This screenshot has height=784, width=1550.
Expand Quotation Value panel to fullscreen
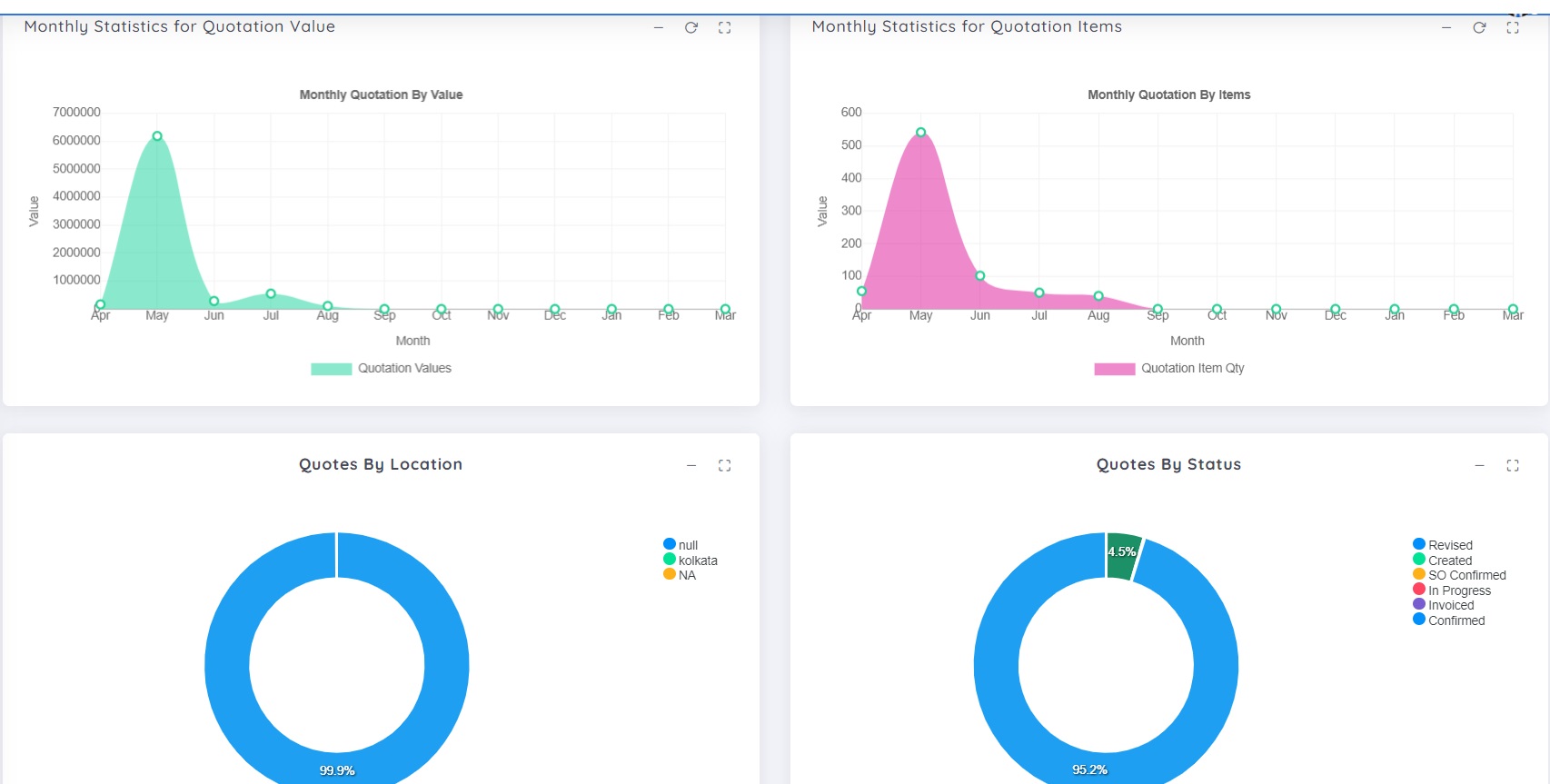724,28
